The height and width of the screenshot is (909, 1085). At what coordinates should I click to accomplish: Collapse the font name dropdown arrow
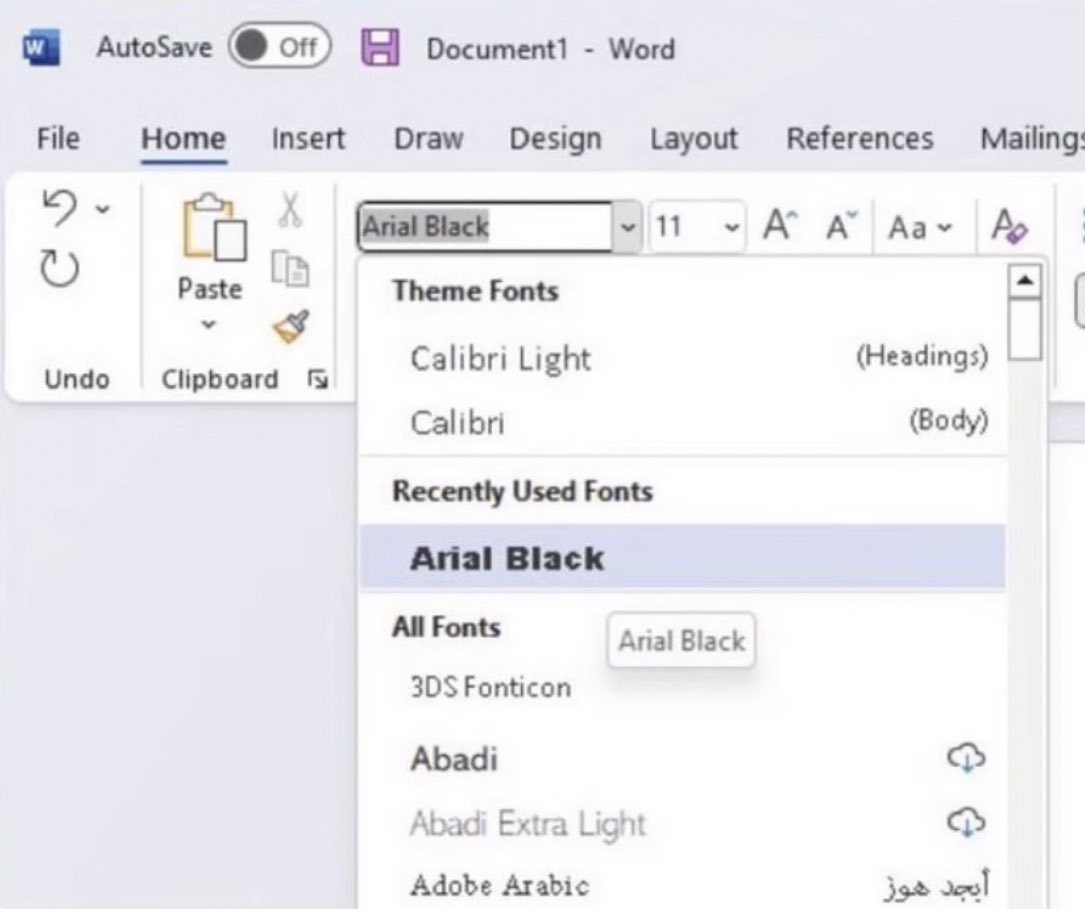point(628,227)
